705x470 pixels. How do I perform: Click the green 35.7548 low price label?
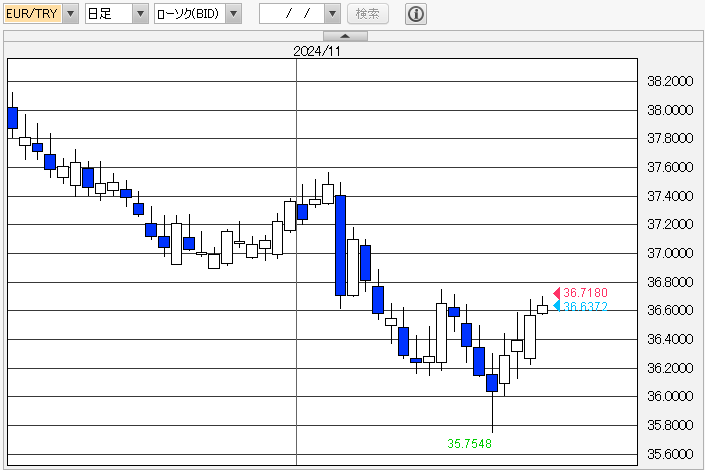pos(469,444)
